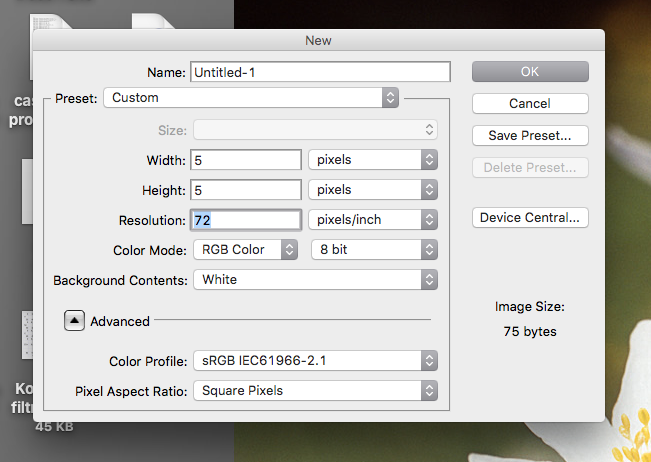Open the Pixel Aspect Ratio dropdown
The width and height of the screenshot is (651, 462).
[314, 391]
